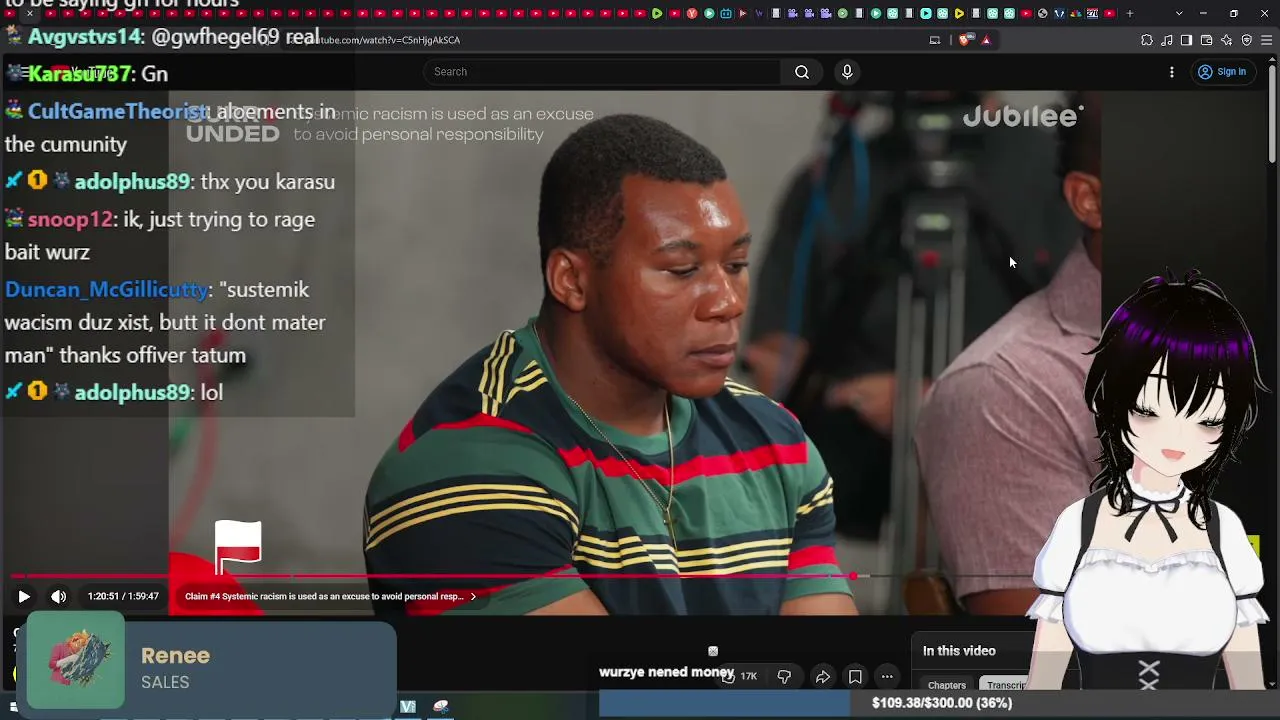The width and height of the screenshot is (1280, 720).
Task: Toggle the browser sidebar panel
Action: click(1186, 40)
